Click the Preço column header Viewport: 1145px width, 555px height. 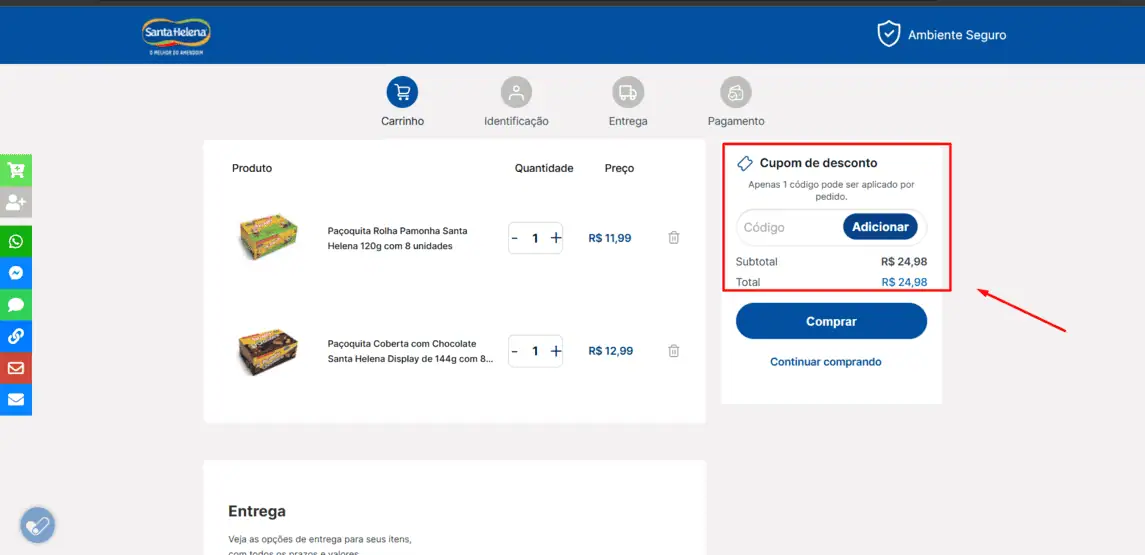[619, 168]
